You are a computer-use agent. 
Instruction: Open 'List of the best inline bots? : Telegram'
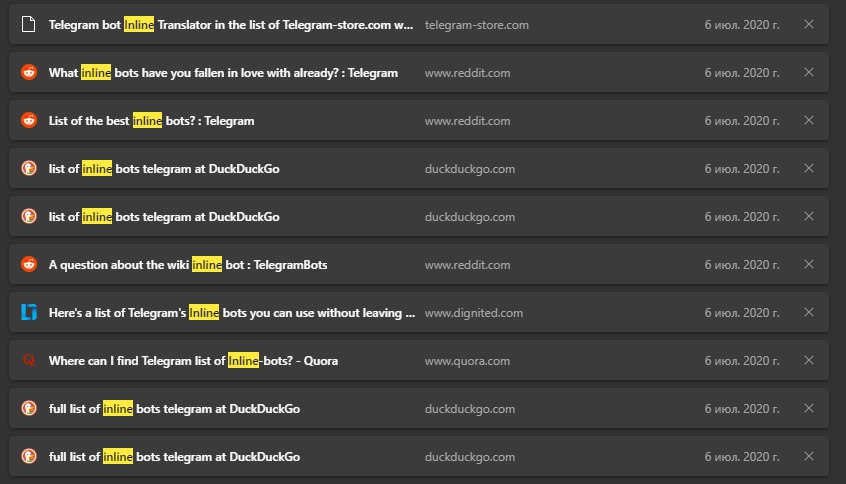coord(152,121)
